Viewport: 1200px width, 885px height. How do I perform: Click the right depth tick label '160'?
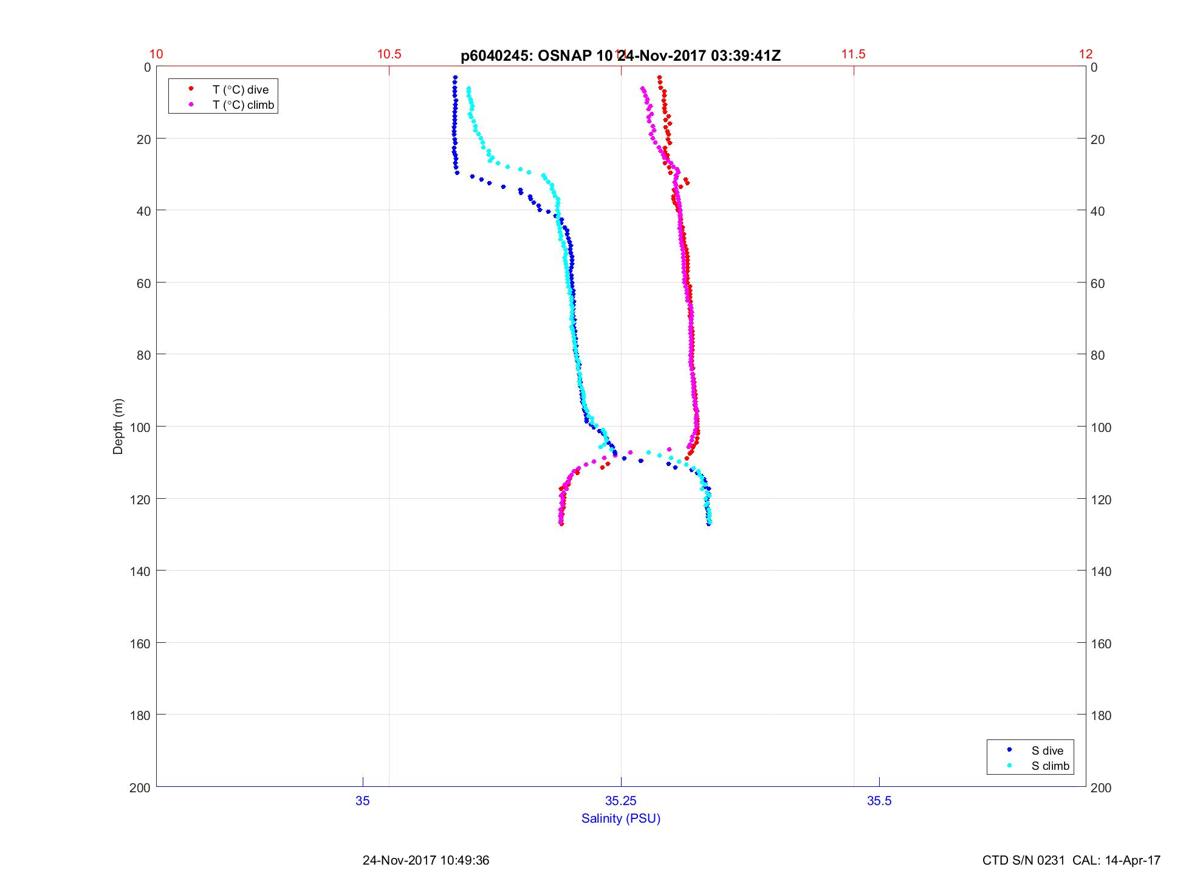(x=1102, y=643)
